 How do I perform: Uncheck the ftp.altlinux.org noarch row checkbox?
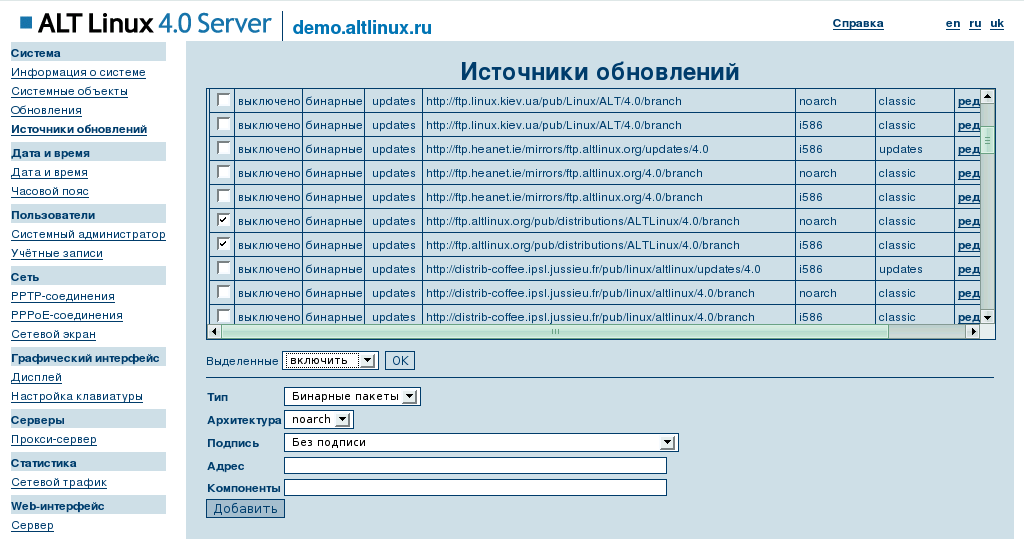click(223, 220)
